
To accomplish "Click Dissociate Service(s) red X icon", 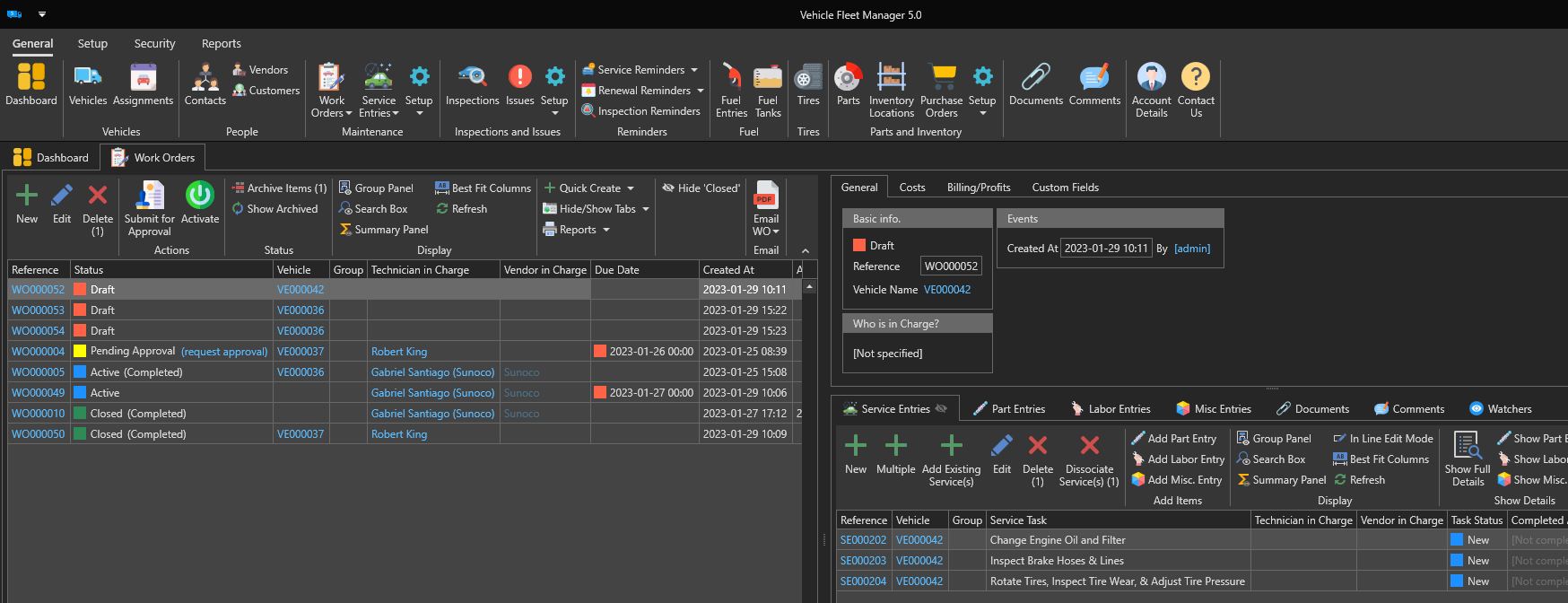I will [x=1089, y=446].
